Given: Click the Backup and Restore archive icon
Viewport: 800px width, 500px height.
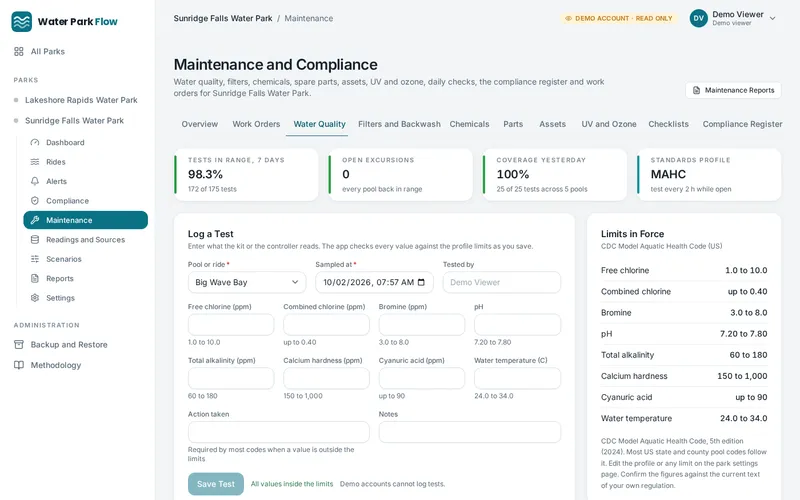Looking at the screenshot, I should pos(19,344).
